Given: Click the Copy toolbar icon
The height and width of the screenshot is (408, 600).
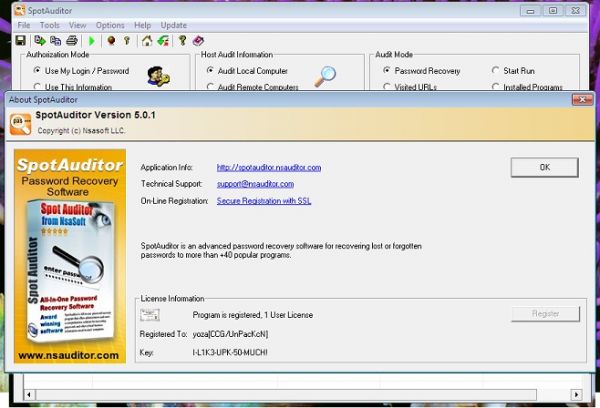Looking at the screenshot, I should click(56, 40).
